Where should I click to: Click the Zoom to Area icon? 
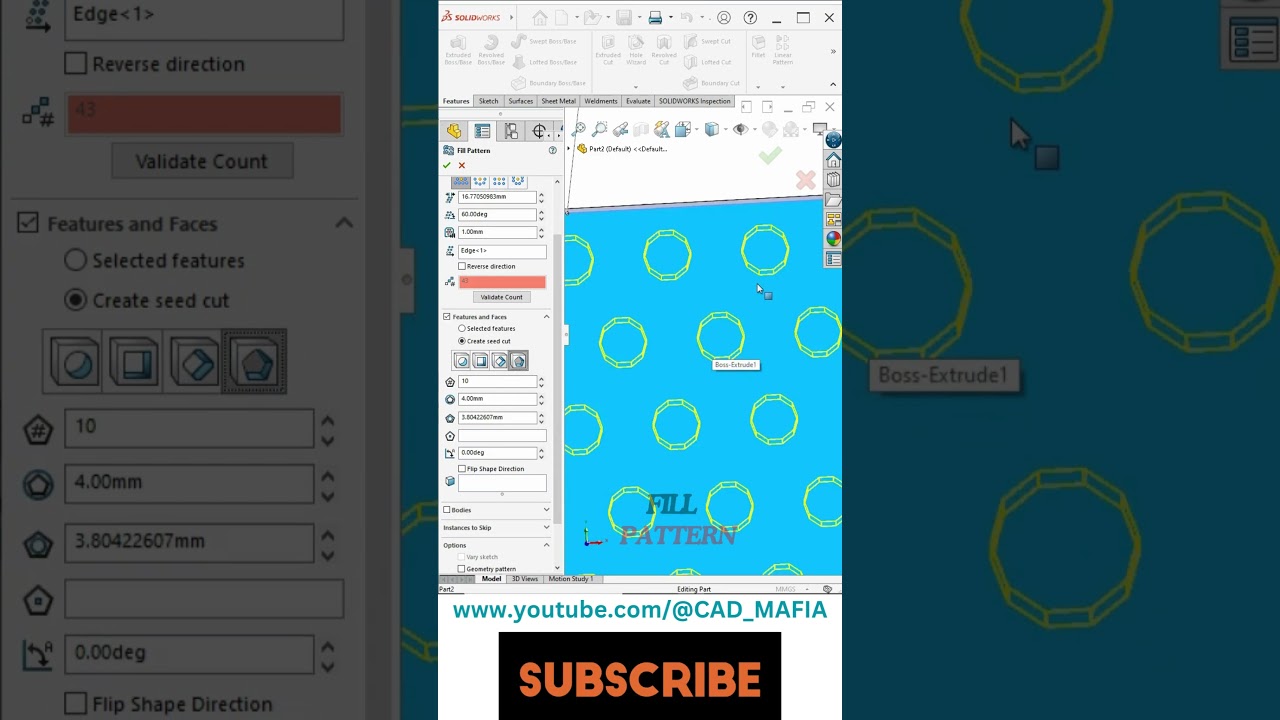599,129
